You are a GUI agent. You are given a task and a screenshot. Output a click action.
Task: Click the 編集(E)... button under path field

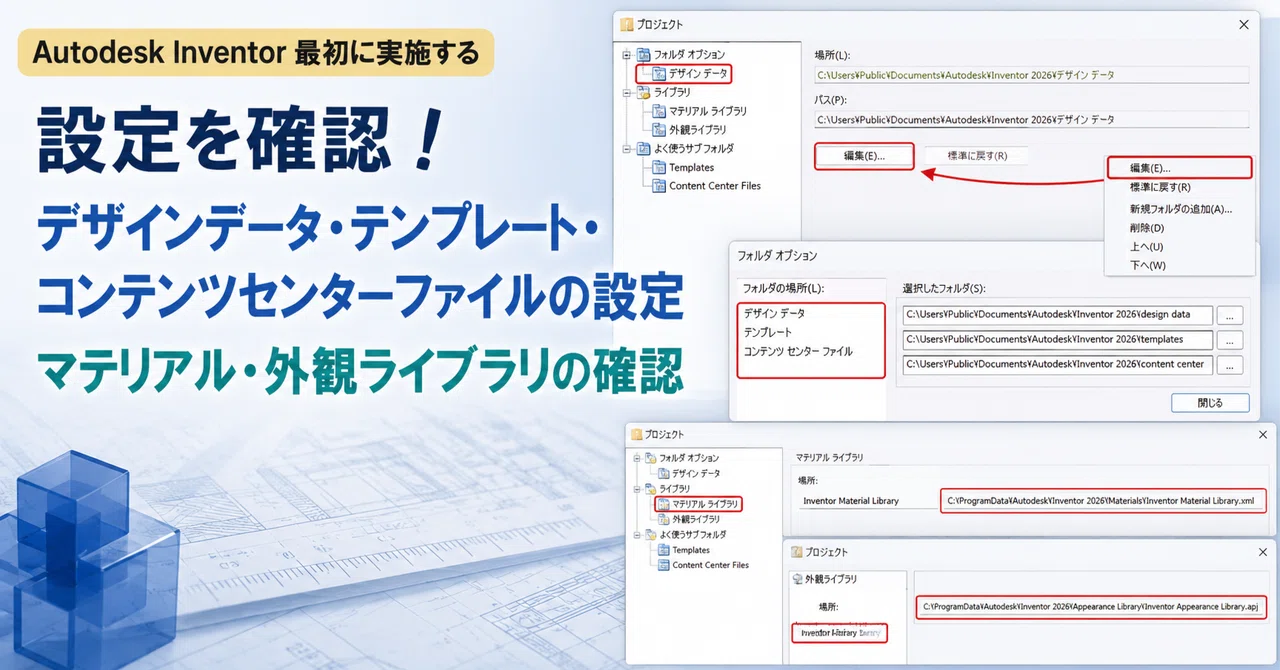(x=864, y=156)
